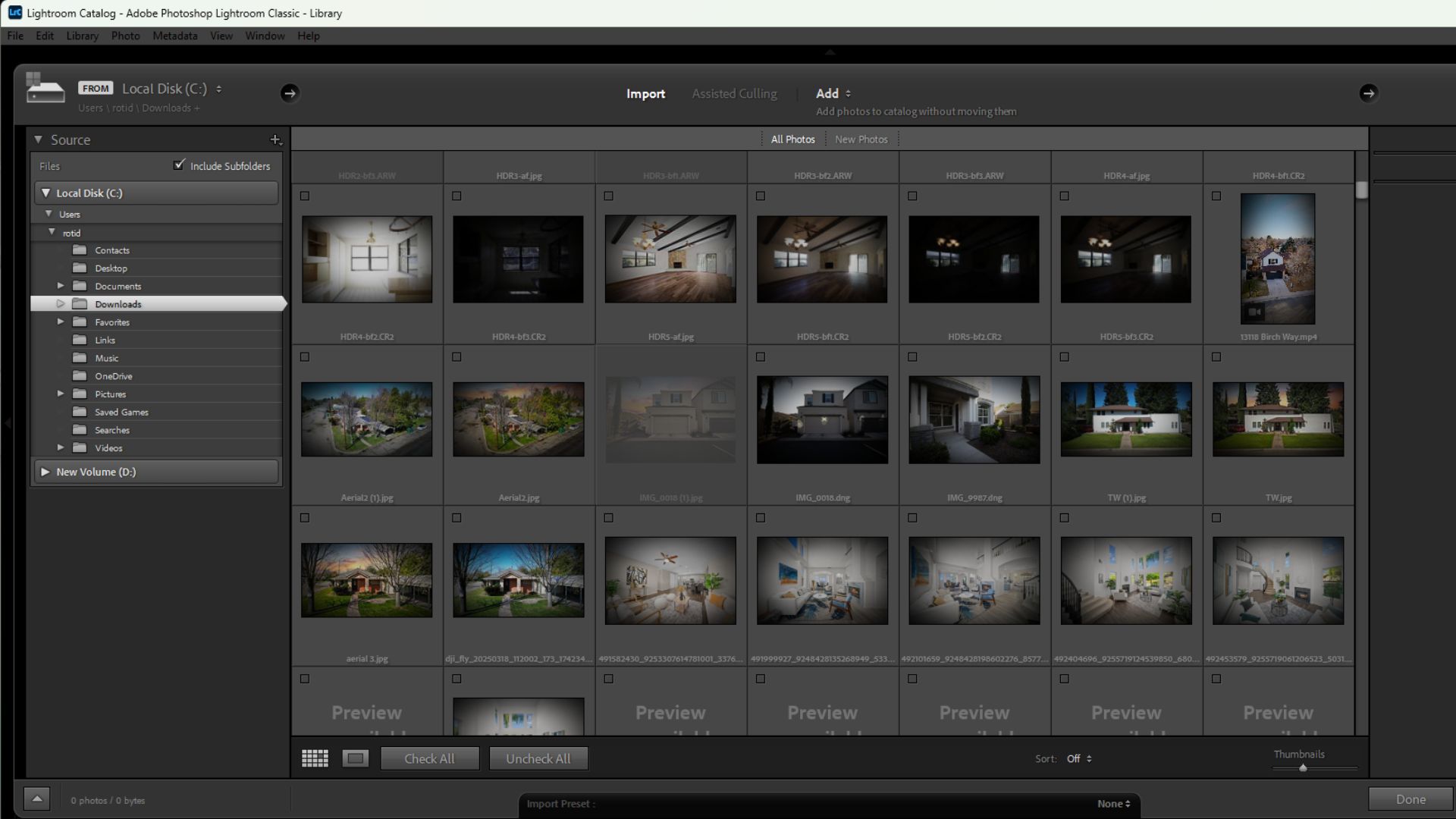Expand the New Volume (D:) drive

click(45, 472)
